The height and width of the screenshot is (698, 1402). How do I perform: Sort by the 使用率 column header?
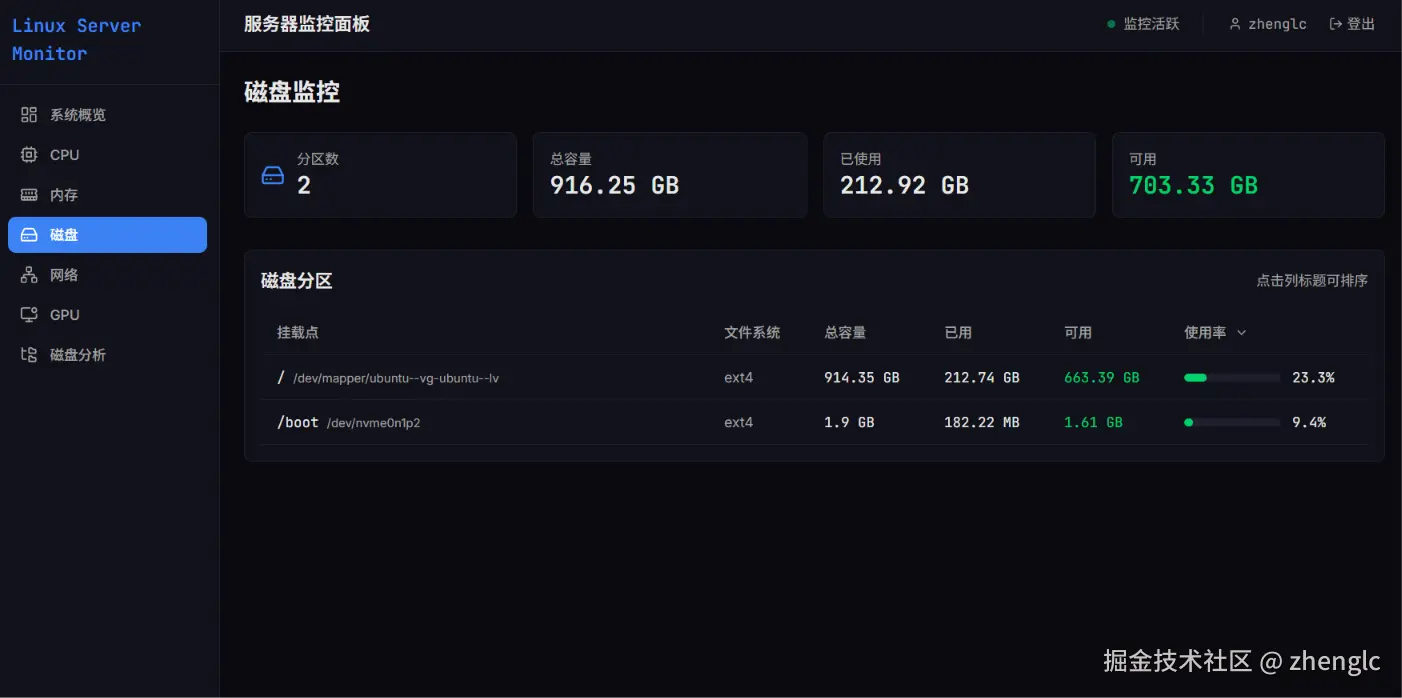tap(1205, 332)
